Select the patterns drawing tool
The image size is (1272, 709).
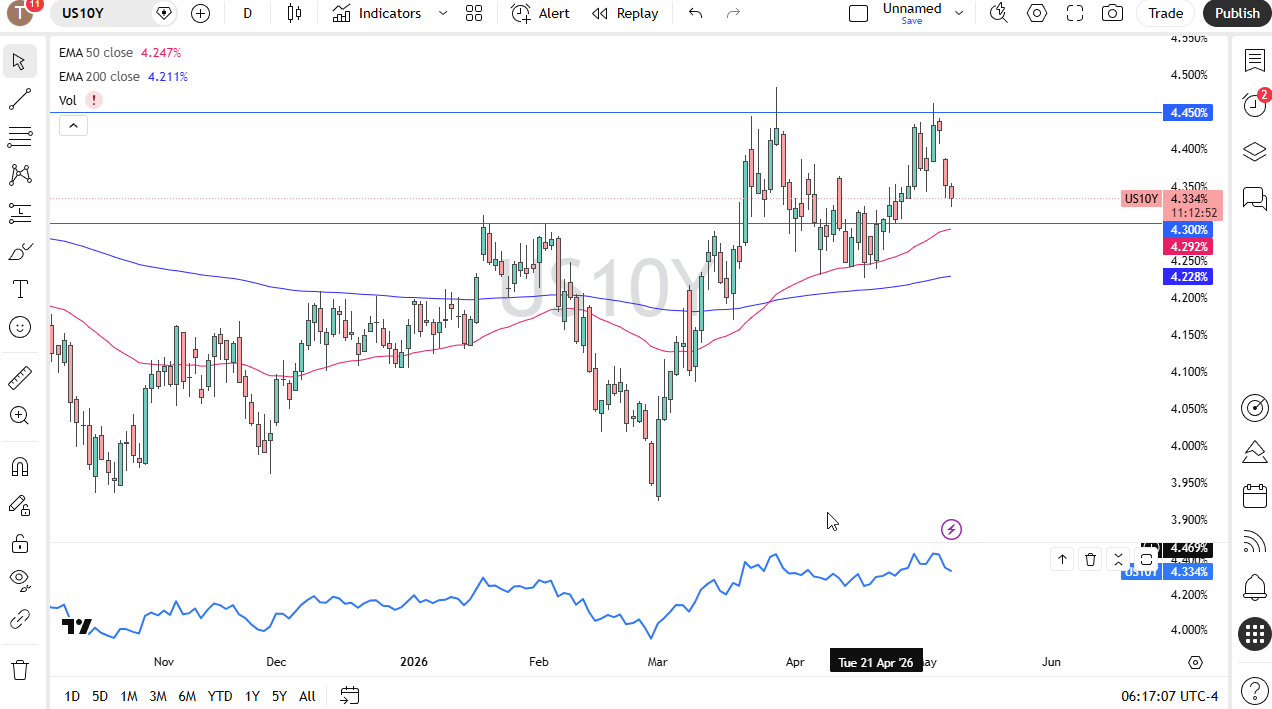(19, 175)
